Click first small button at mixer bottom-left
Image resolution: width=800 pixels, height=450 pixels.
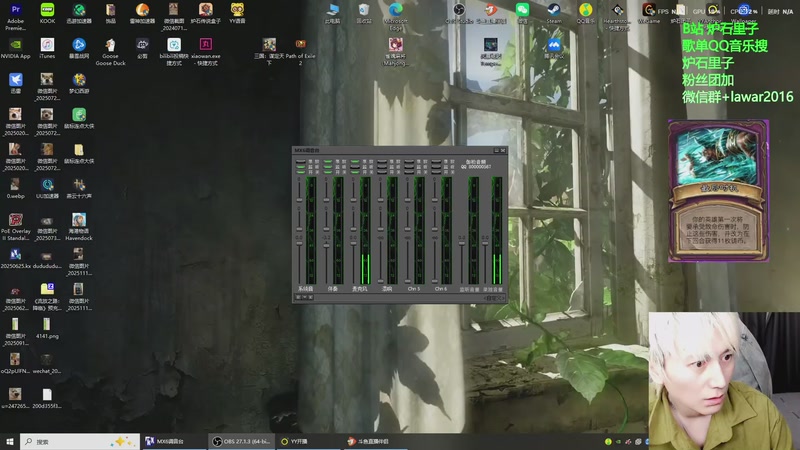[x=298, y=297]
